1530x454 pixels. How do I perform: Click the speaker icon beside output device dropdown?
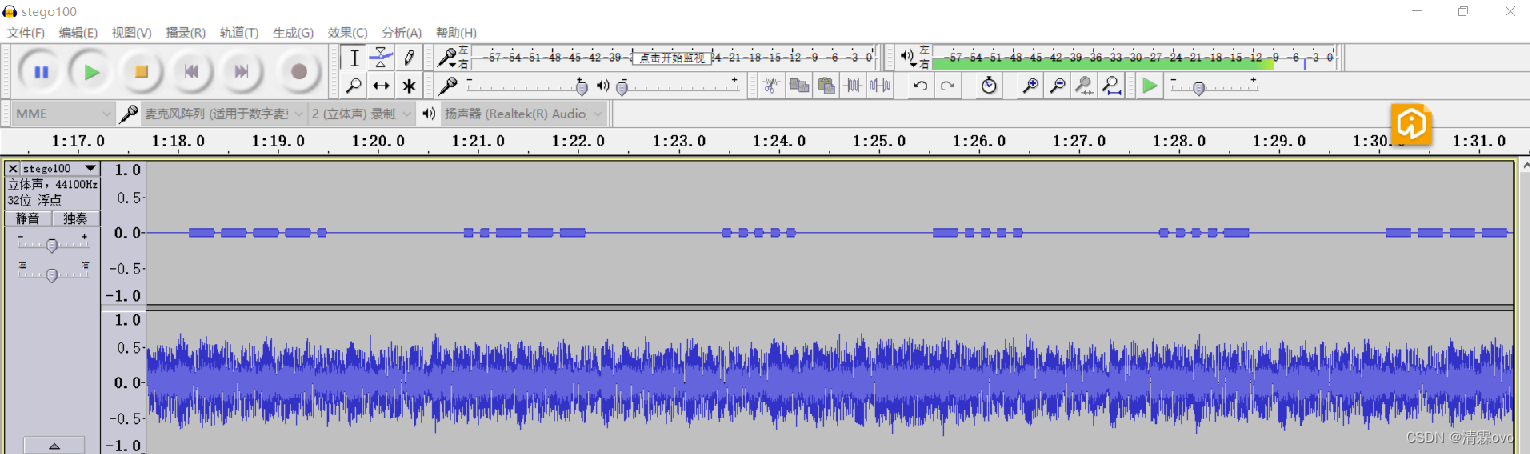point(428,114)
